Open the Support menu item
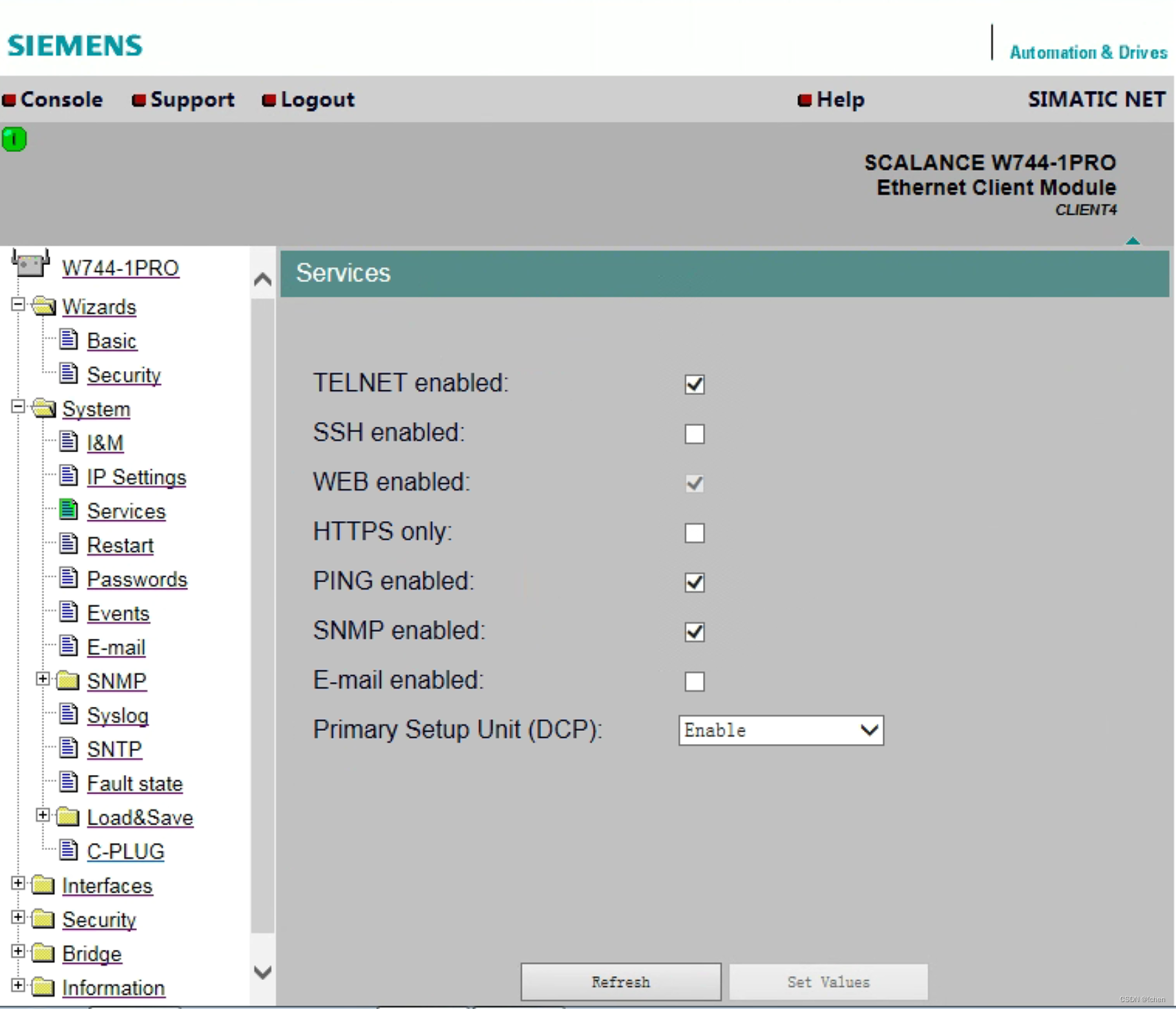The image size is (1176, 1009). point(184,100)
